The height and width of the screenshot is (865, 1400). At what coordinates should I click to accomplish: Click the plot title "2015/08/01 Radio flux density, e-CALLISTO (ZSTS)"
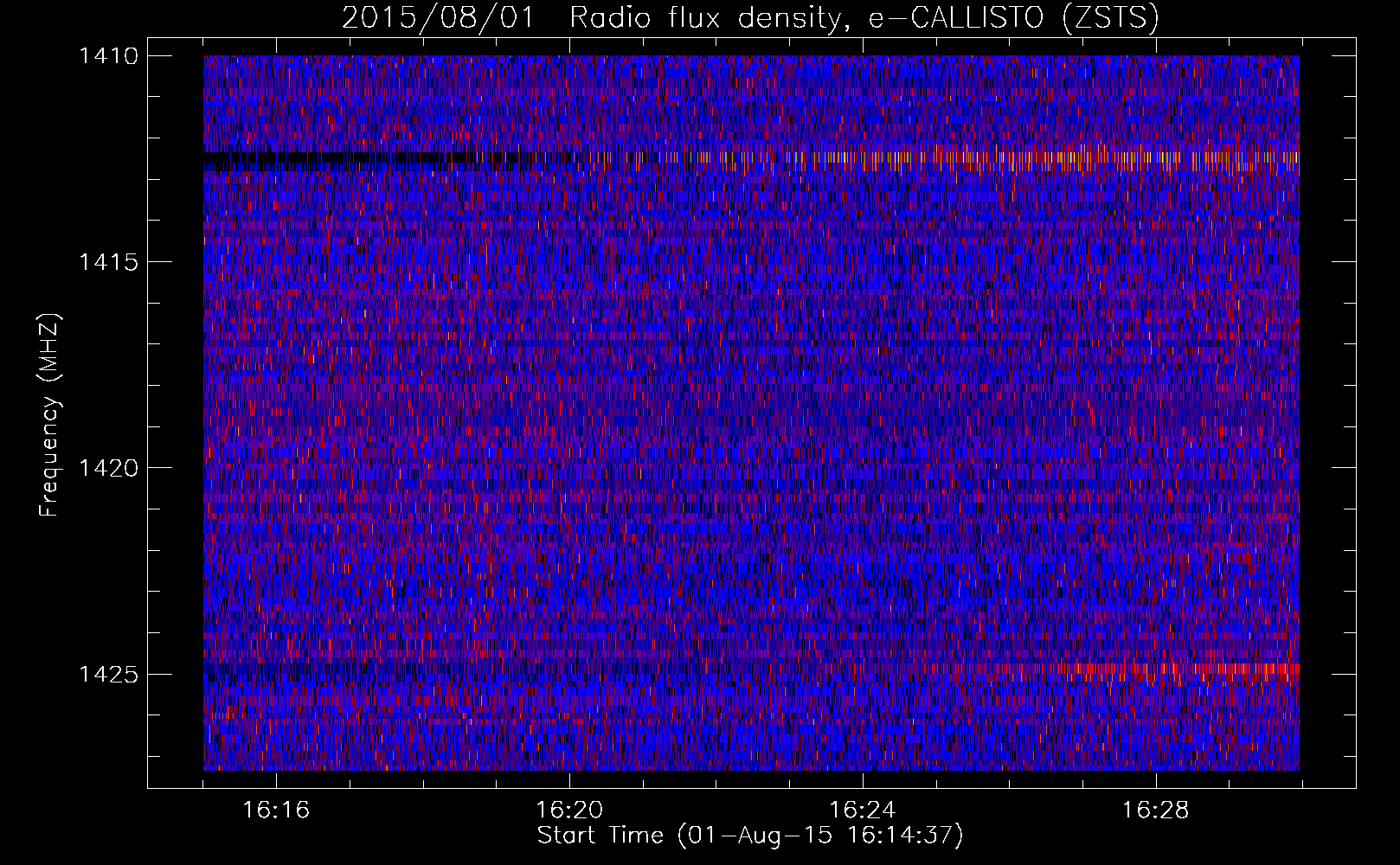750,17
